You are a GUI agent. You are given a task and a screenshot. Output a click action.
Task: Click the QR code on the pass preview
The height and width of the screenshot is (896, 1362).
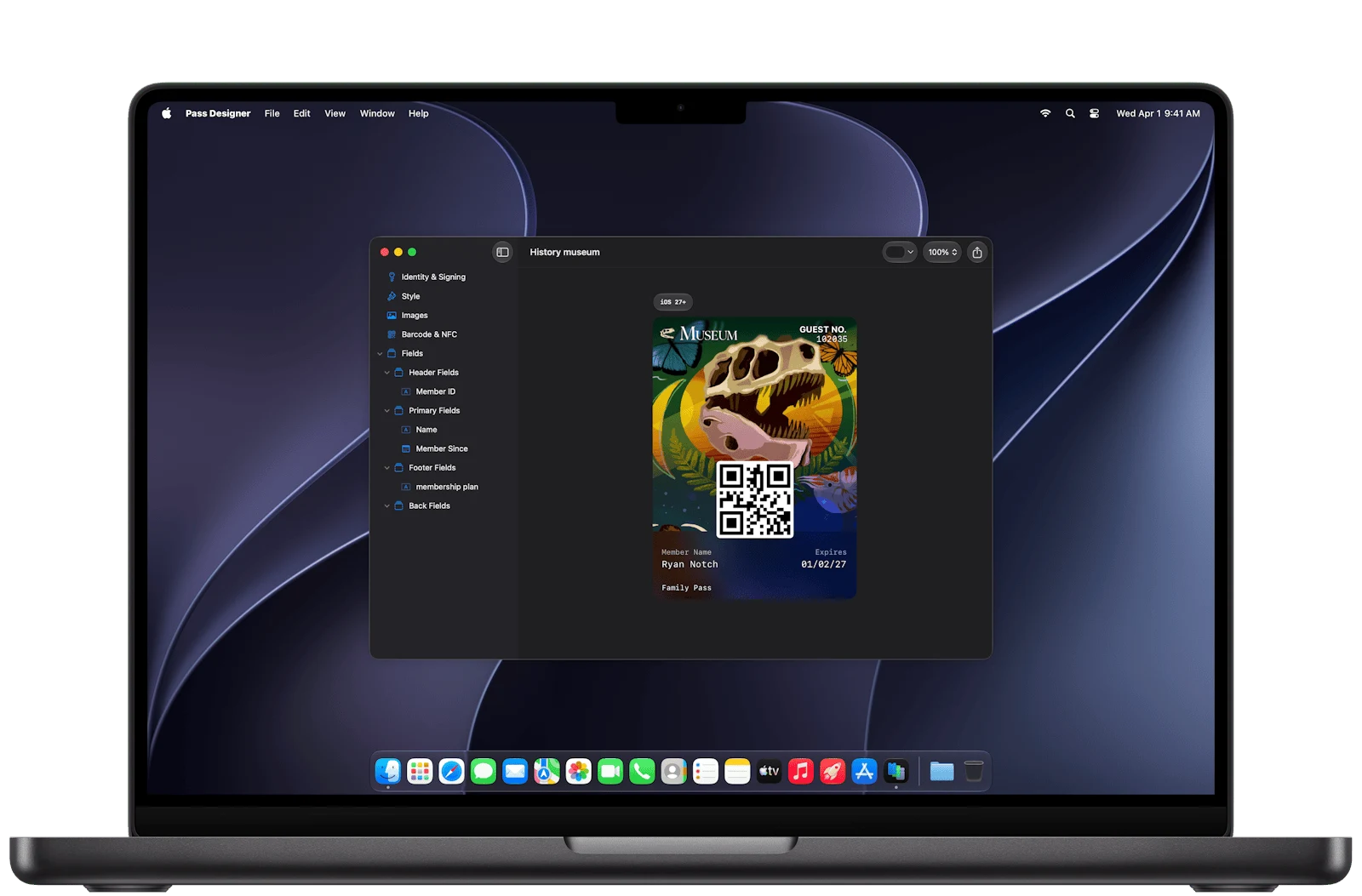(754, 499)
